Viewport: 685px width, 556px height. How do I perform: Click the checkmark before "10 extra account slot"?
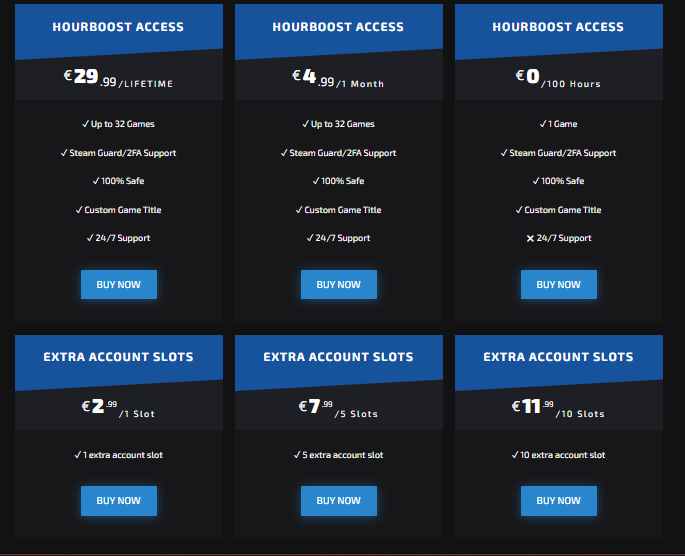(514, 456)
